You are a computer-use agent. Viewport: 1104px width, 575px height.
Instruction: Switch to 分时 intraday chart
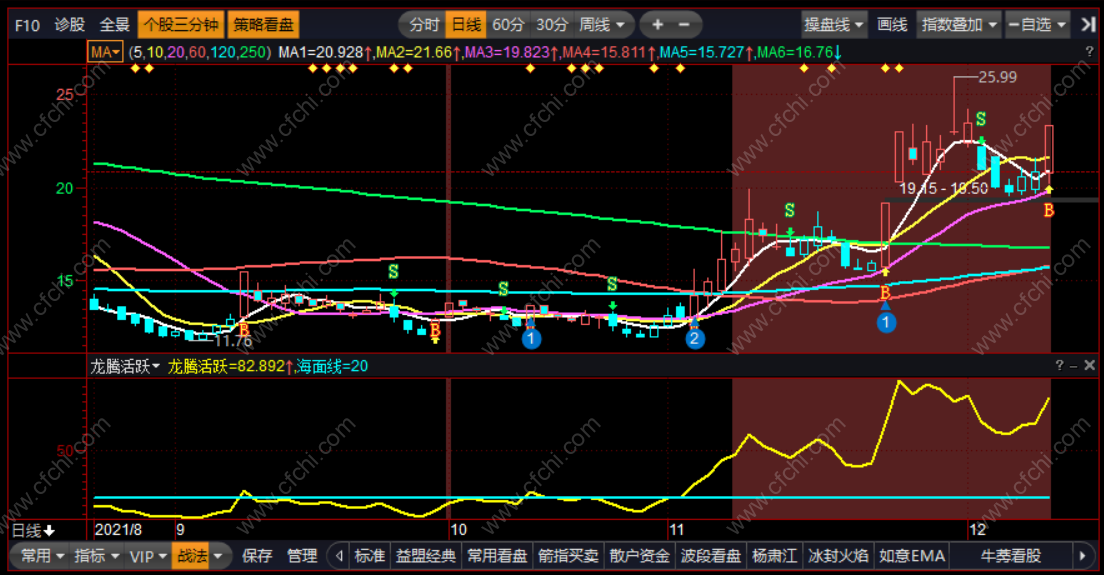pyautogui.click(x=424, y=25)
